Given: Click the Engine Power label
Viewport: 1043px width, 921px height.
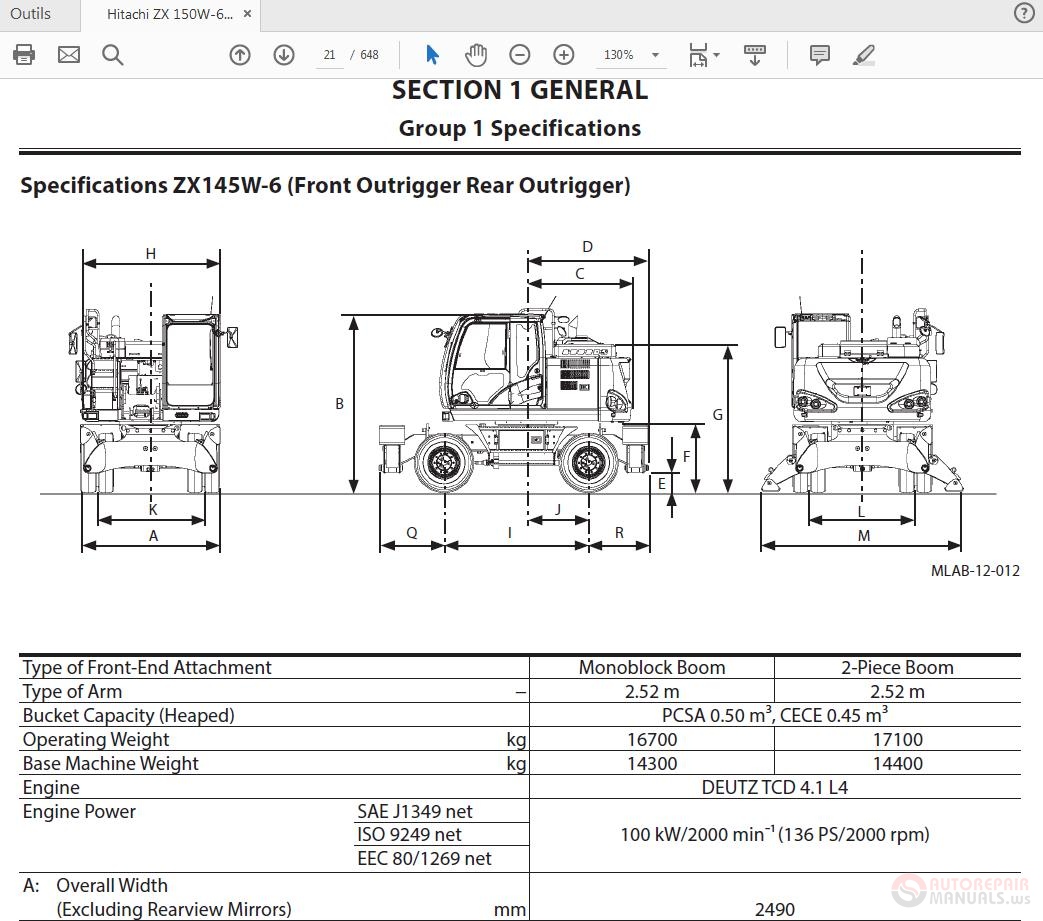Looking at the screenshot, I should [79, 811].
